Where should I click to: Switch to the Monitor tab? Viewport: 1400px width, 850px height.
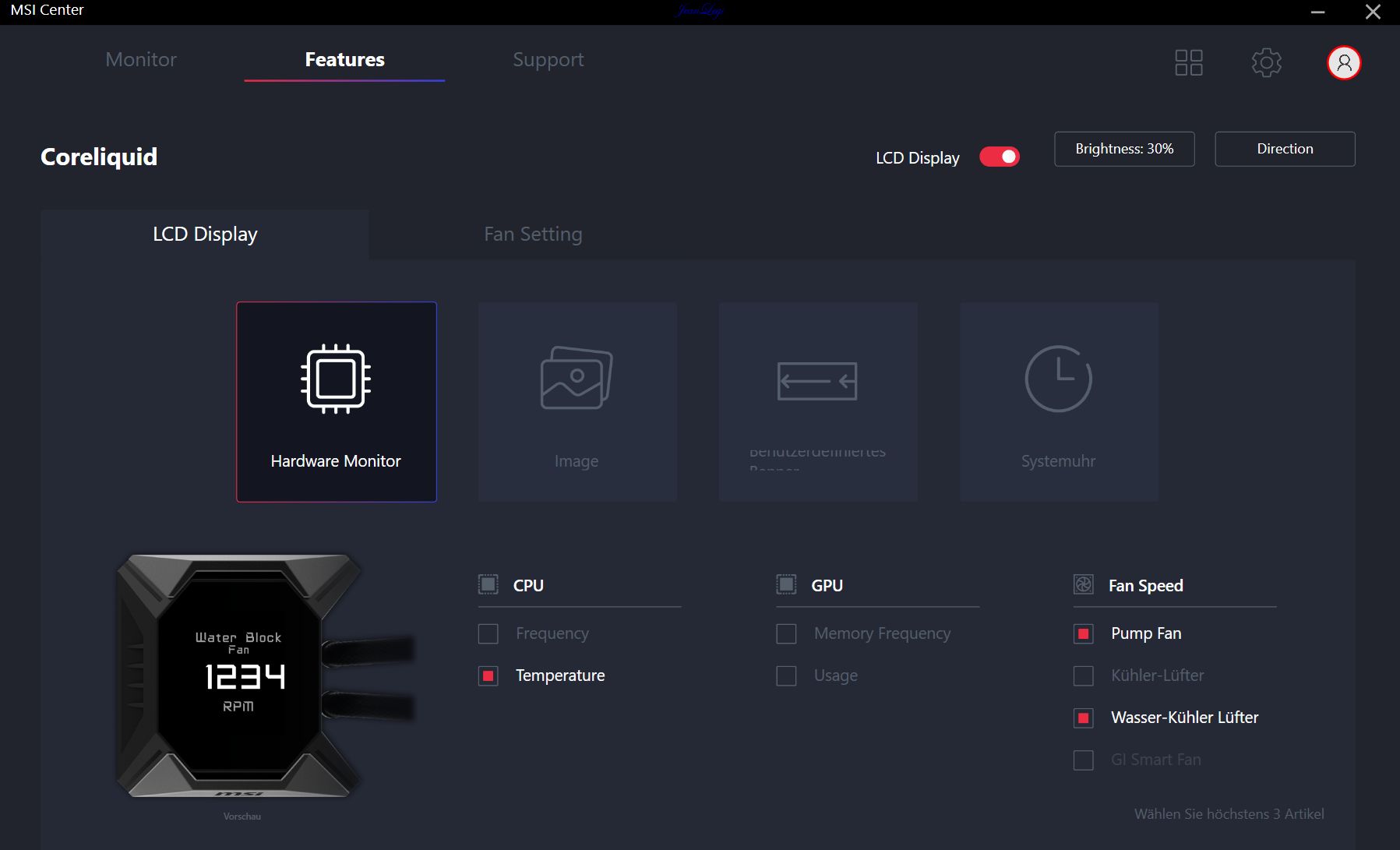tap(141, 59)
